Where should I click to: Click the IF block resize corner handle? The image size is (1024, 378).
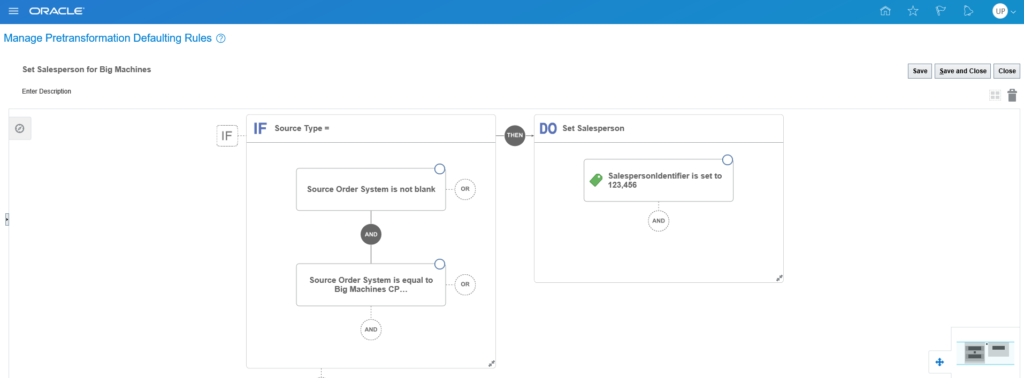coord(491,364)
